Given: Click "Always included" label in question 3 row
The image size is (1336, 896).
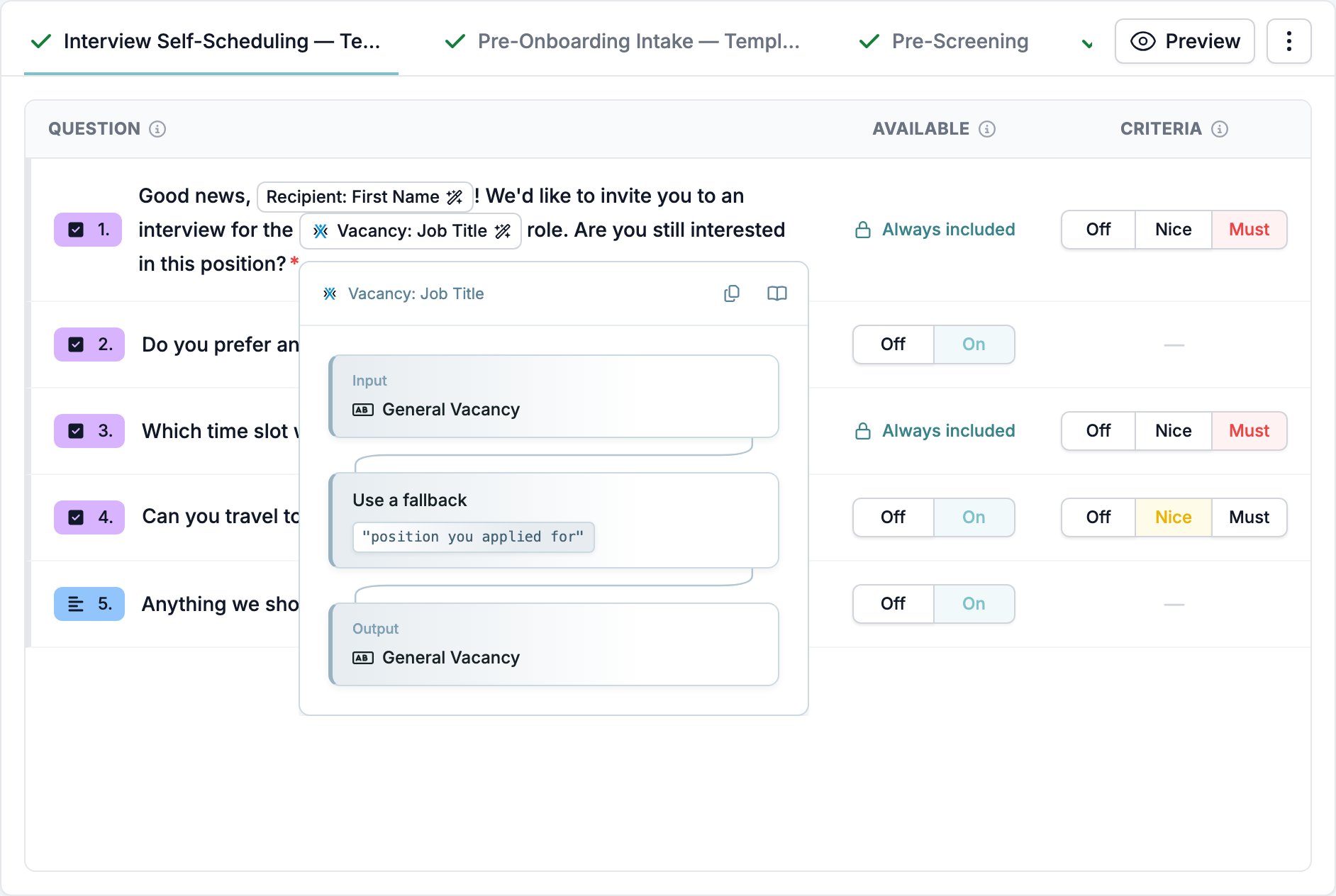Looking at the screenshot, I should tap(949, 431).
